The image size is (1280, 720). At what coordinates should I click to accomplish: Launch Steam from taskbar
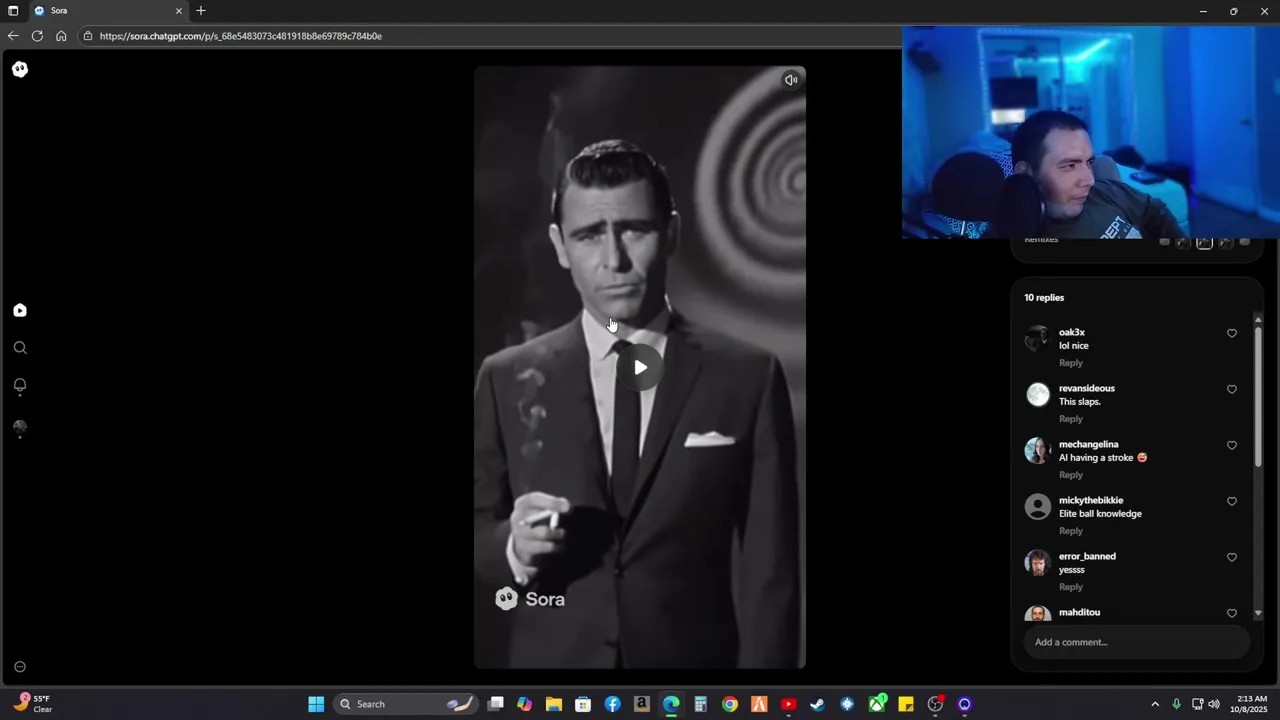pos(817,704)
